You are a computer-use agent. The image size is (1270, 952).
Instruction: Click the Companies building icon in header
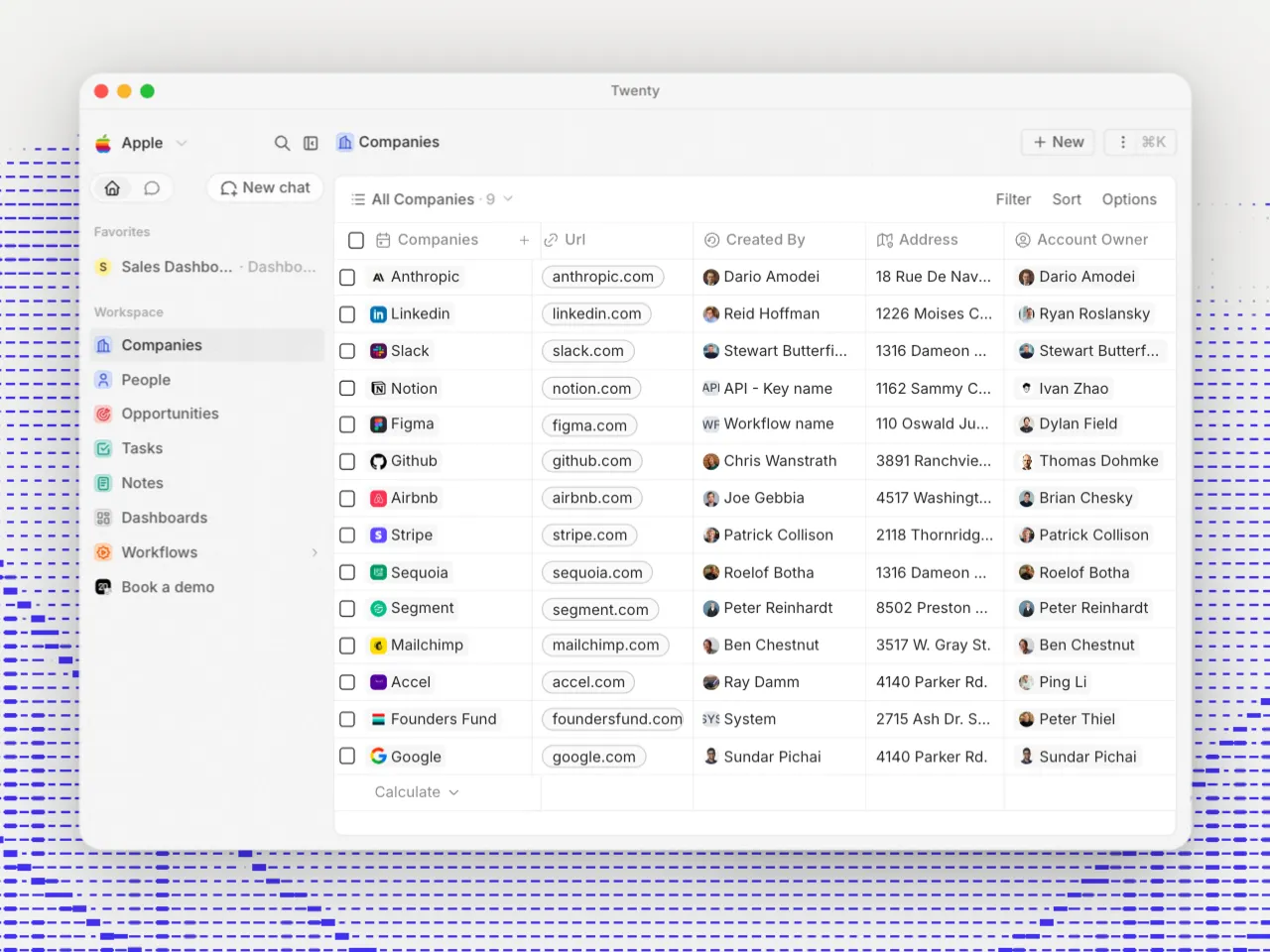pos(344,142)
